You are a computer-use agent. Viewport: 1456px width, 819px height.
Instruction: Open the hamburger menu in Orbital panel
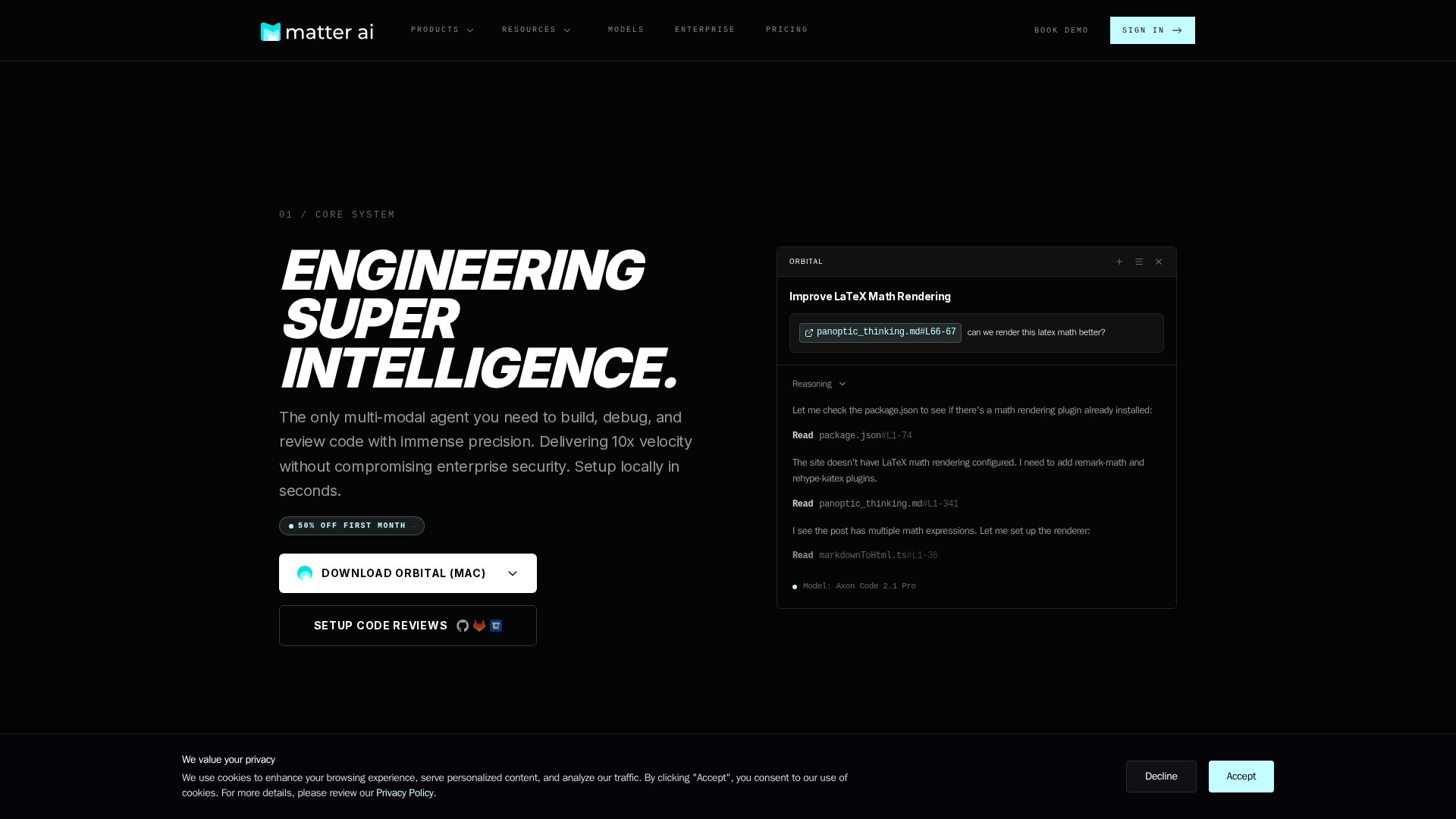tap(1139, 262)
